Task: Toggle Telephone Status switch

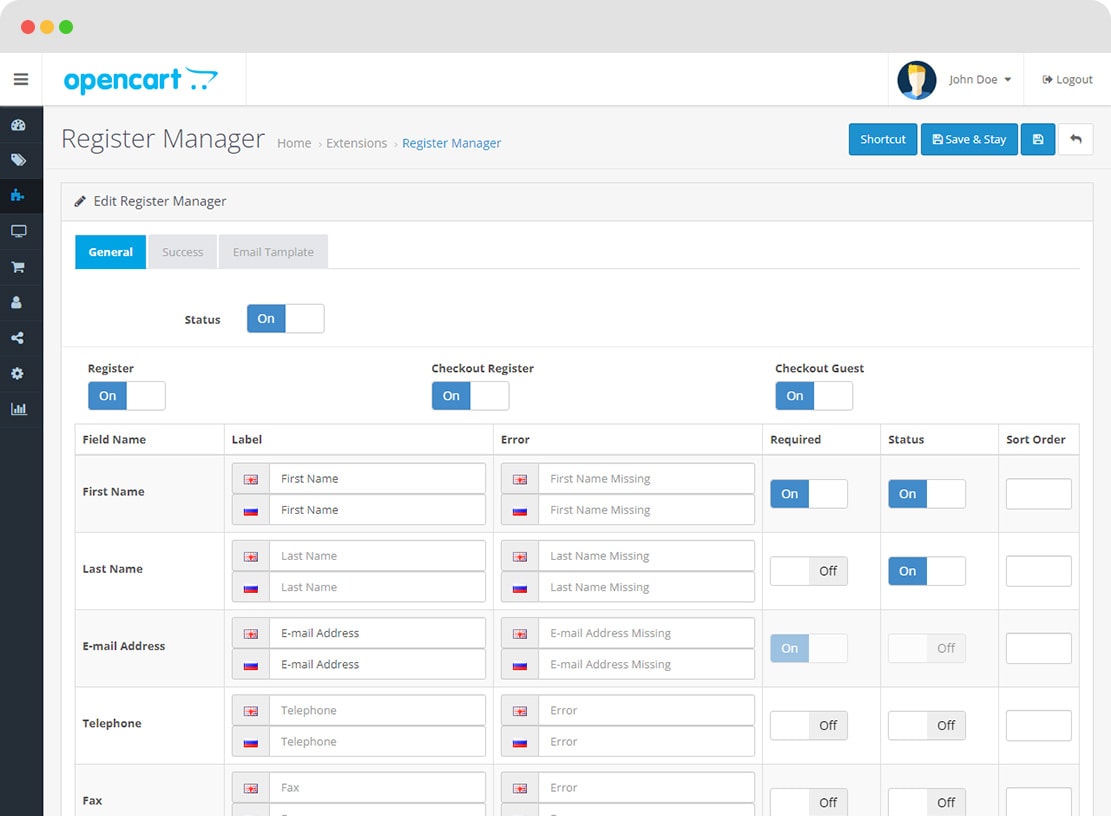Action: [927, 725]
